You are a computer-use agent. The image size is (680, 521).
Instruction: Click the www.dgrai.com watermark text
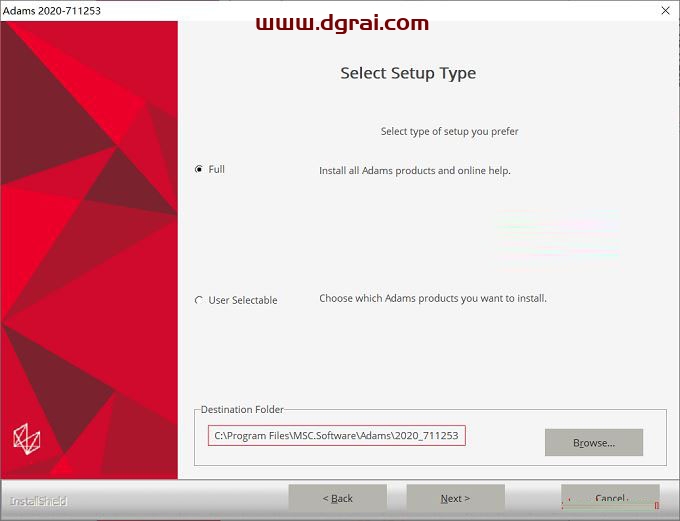(x=342, y=23)
